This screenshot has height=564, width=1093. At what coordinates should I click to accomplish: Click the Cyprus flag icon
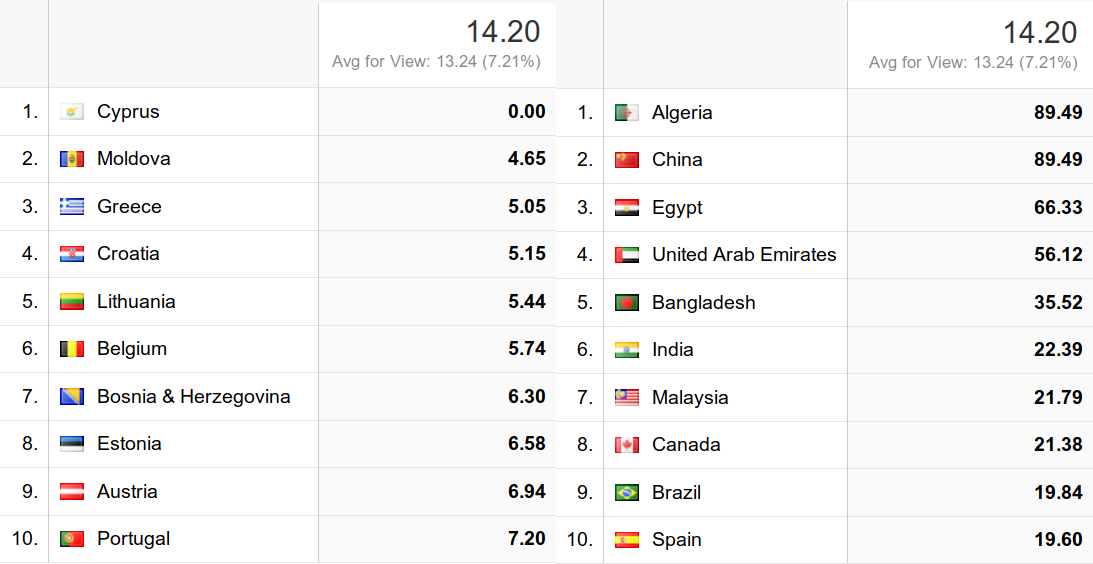click(72, 112)
